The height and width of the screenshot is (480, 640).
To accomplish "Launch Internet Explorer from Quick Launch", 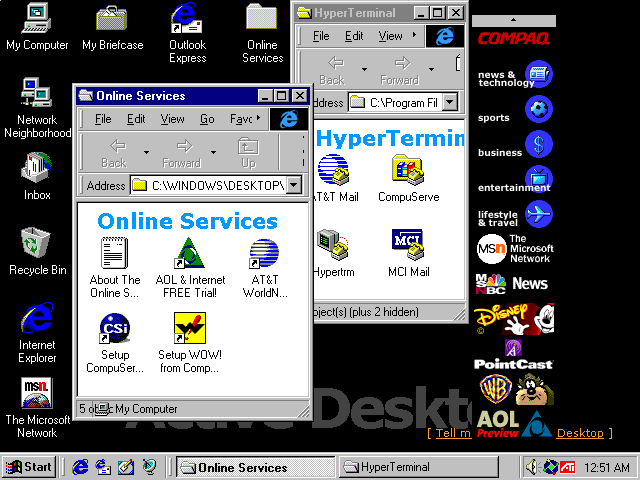I will (x=80, y=467).
